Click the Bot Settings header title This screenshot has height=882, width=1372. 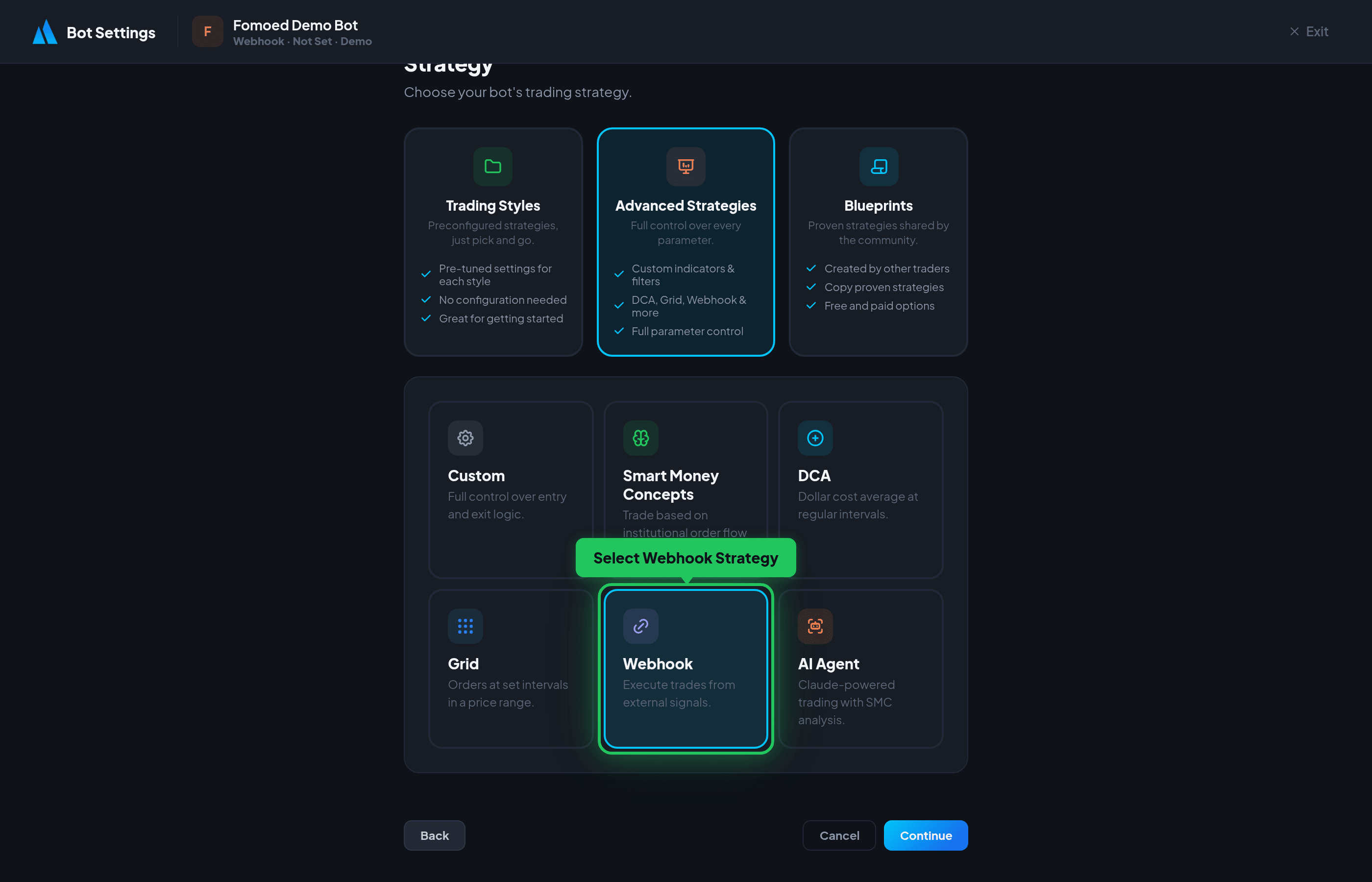[x=111, y=33]
